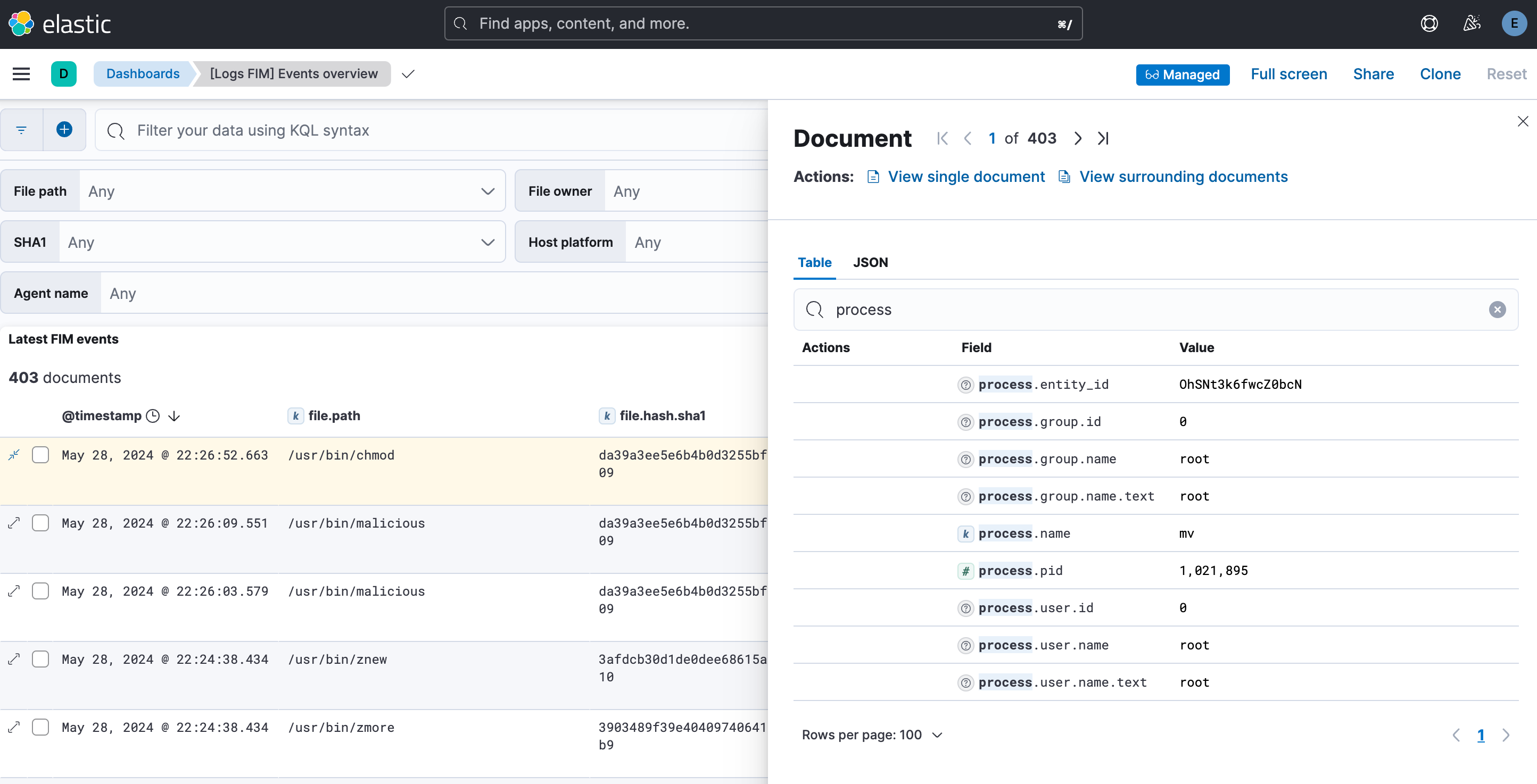The height and width of the screenshot is (784, 1537).
Task: Go to the previous document
Action: (968, 138)
